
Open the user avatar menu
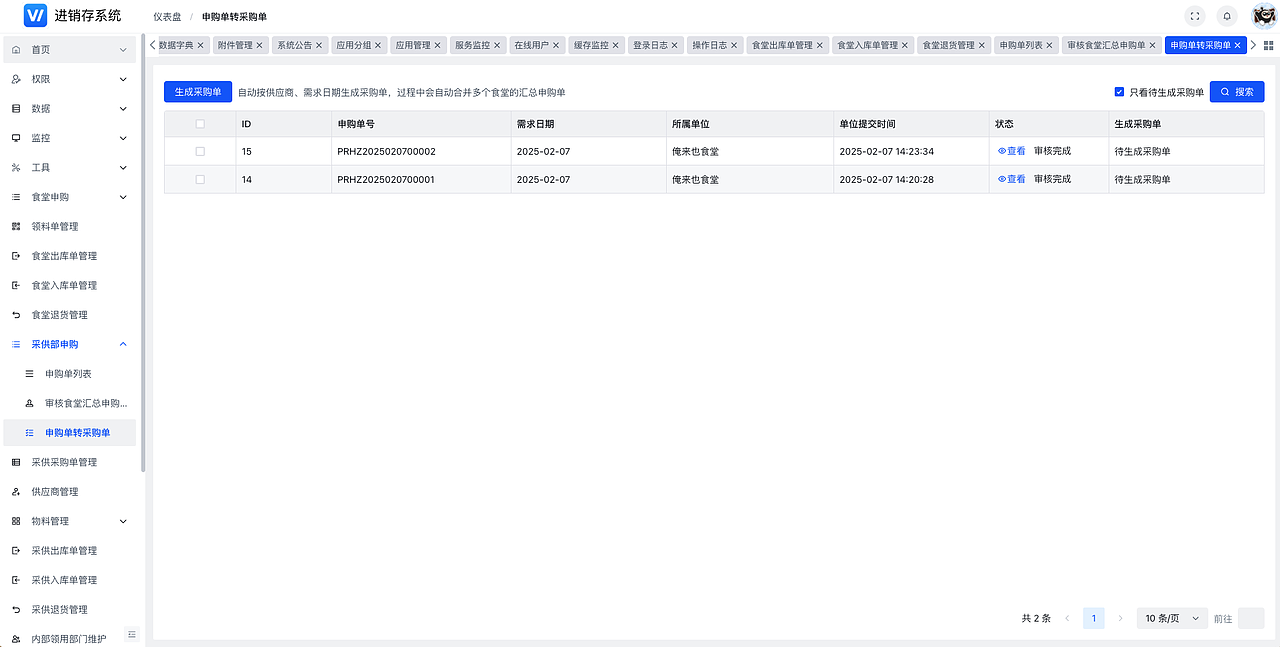tap(1264, 16)
